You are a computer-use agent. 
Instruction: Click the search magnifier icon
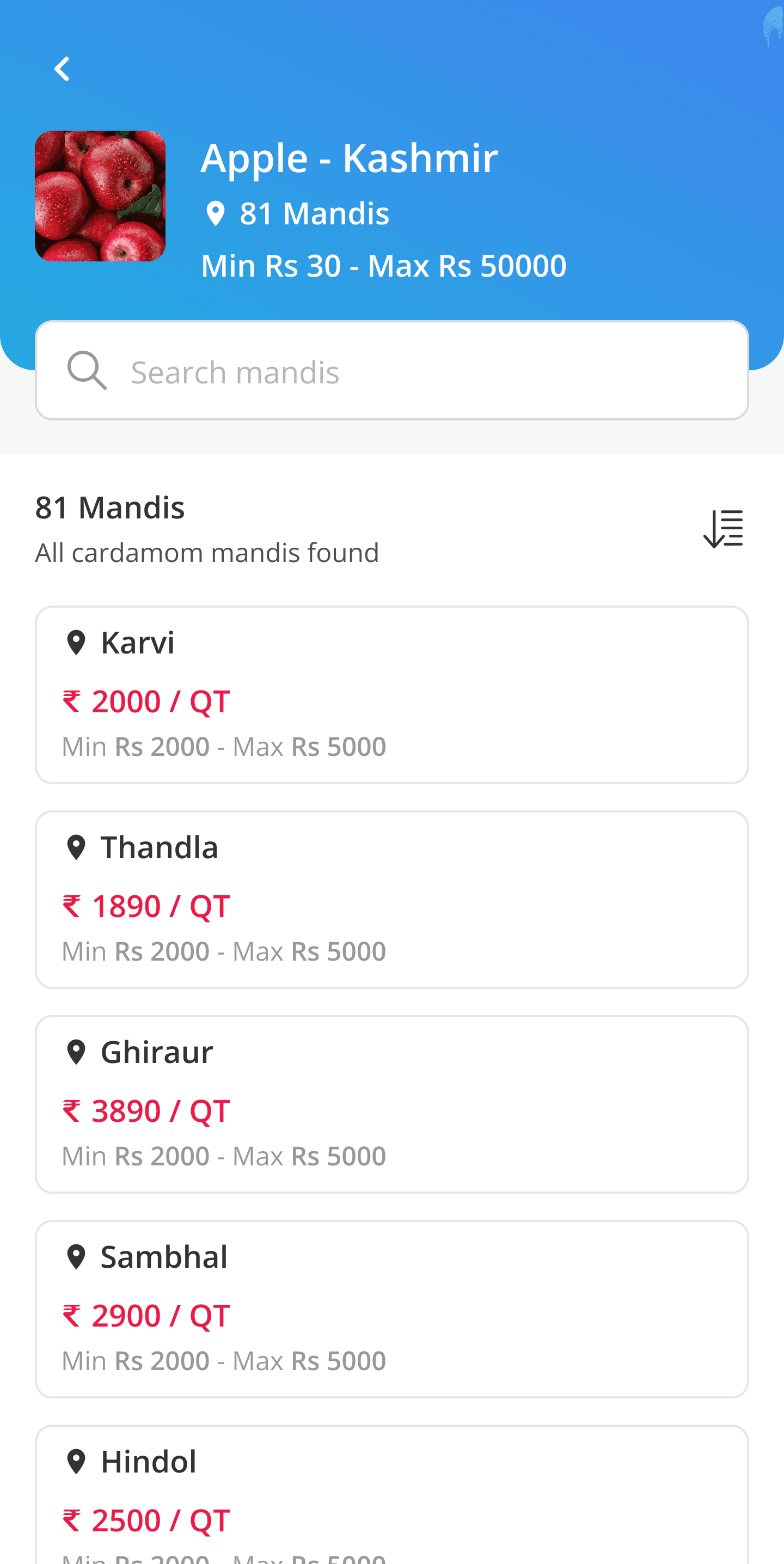click(x=87, y=370)
